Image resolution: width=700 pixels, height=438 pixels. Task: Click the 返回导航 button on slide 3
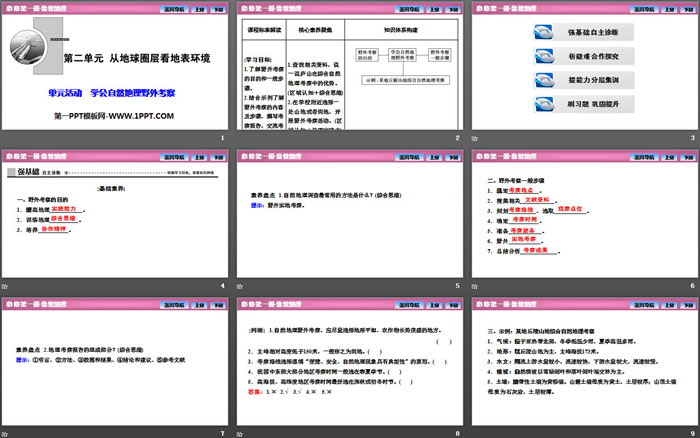tap(644, 9)
